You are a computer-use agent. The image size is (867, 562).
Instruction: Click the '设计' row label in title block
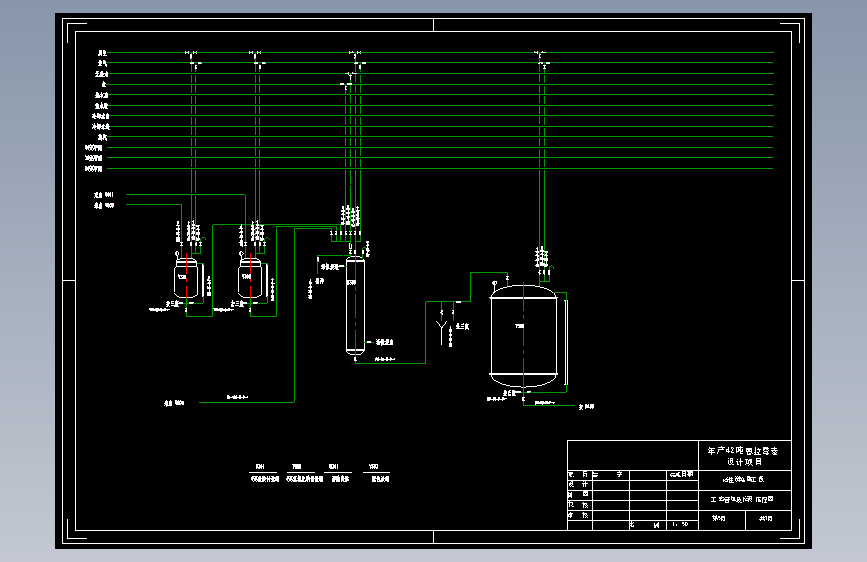point(579,484)
